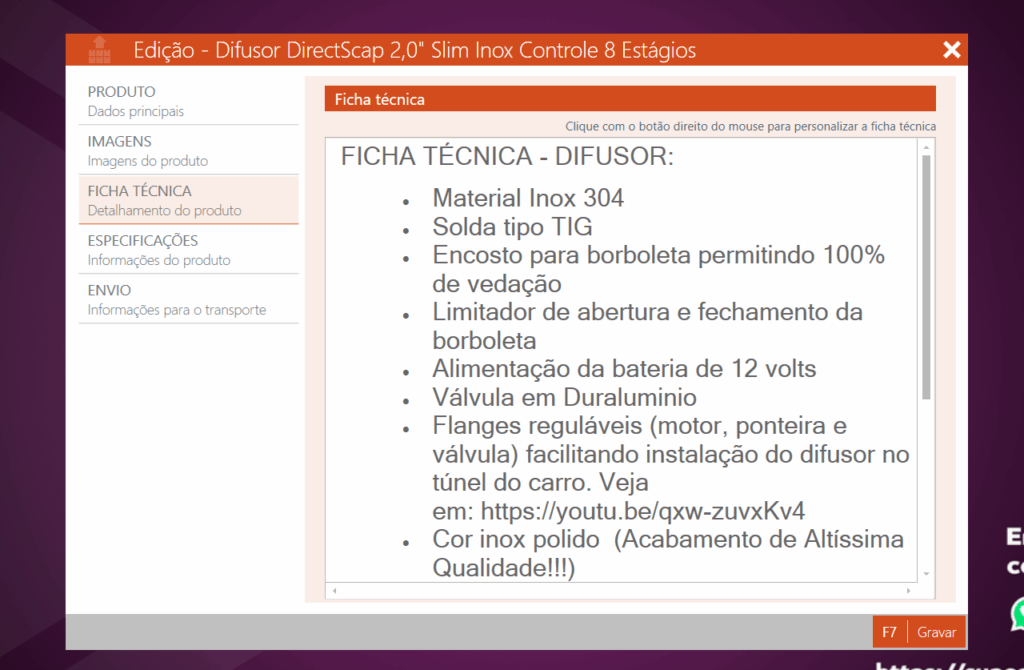The height and width of the screenshot is (670, 1024).
Task: Click the orange 'Ficha técnica' panel header
Action: click(x=629, y=99)
